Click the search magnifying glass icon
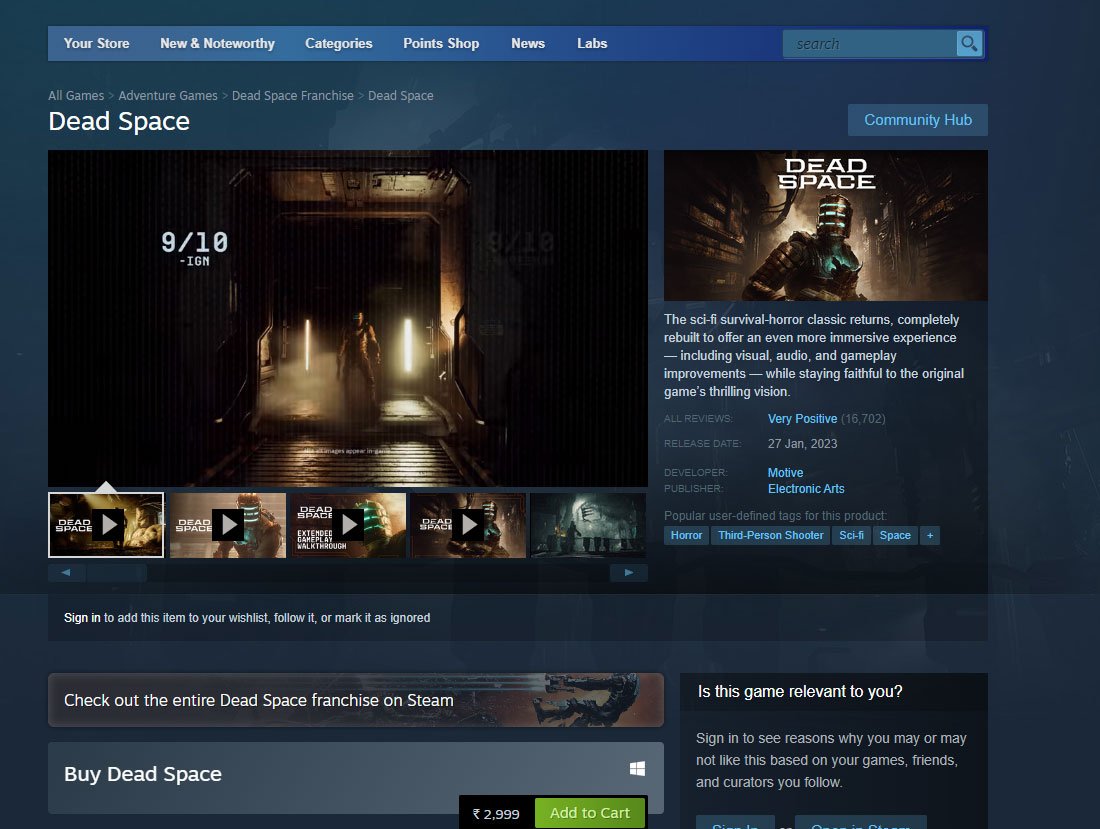Screen dimensions: 1100x829 (x=968, y=43)
